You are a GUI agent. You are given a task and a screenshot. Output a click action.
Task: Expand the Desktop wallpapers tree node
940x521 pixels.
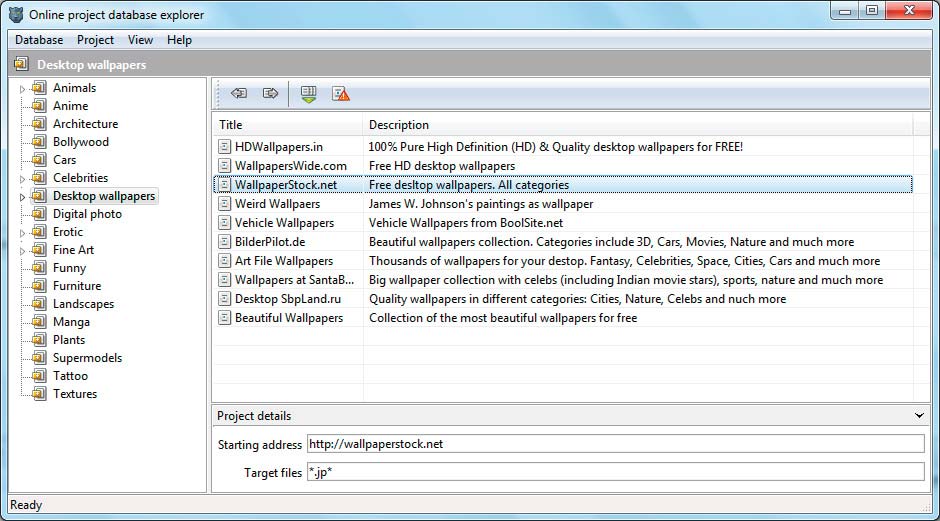(x=22, y=197)
